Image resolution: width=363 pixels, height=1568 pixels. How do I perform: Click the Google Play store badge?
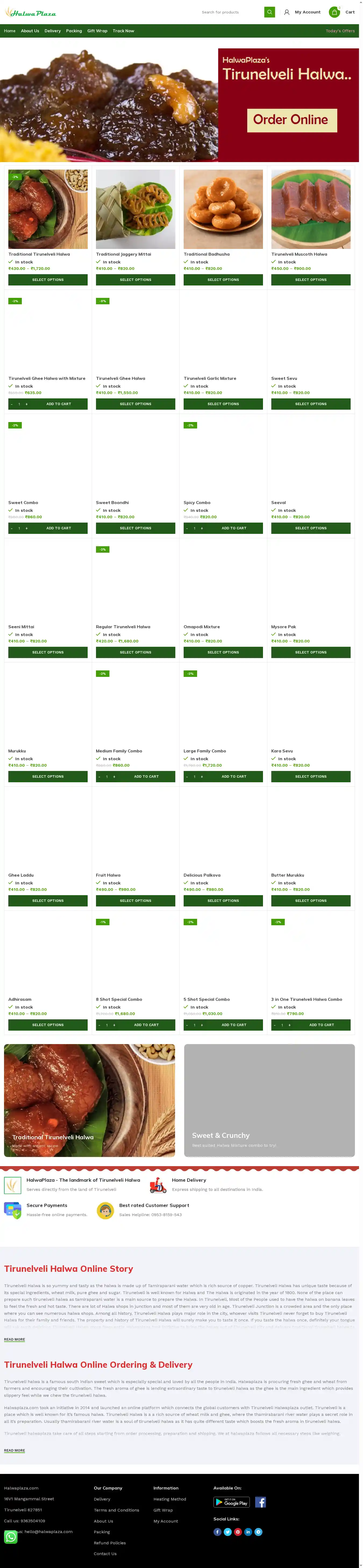click(x=232, y=1502)
